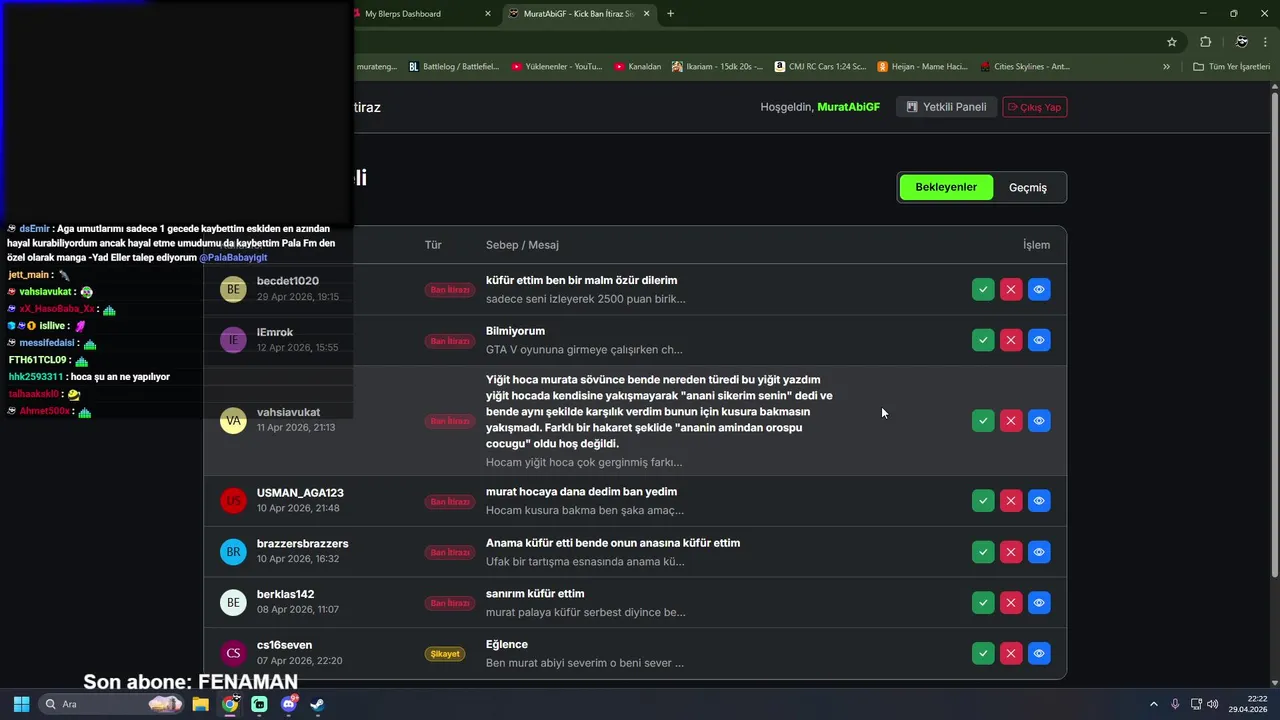View cs16seven's complaint with eye icon
The image size is (1280, 720).
click(1039, 653)
